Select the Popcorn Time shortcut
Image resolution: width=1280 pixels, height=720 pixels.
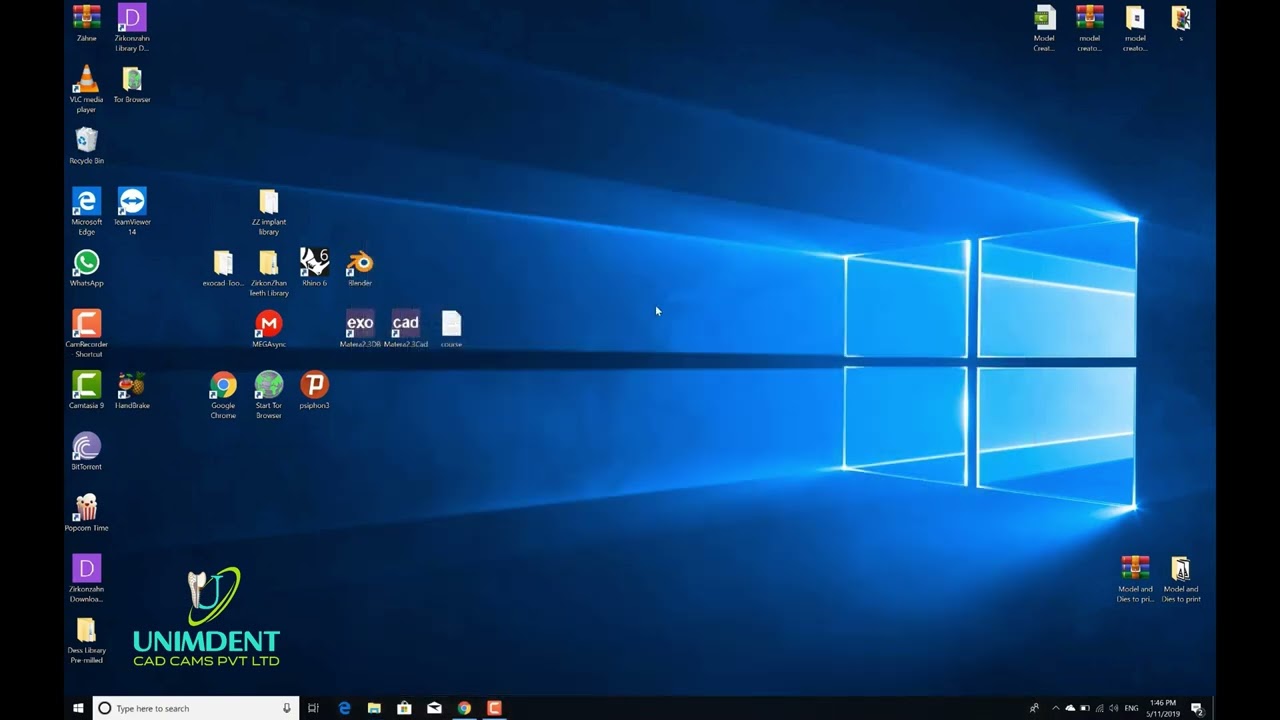tap(86, 512)
